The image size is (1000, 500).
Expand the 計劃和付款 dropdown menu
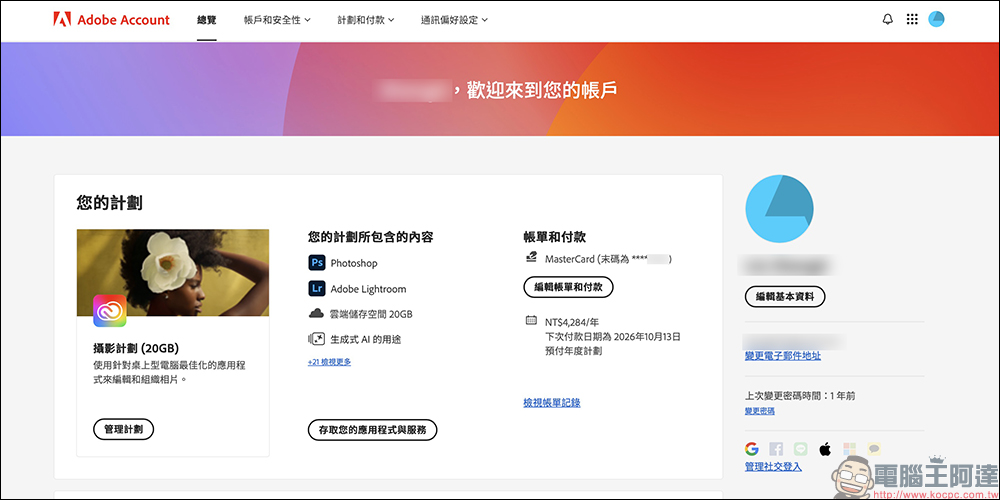tap(365, 19)
